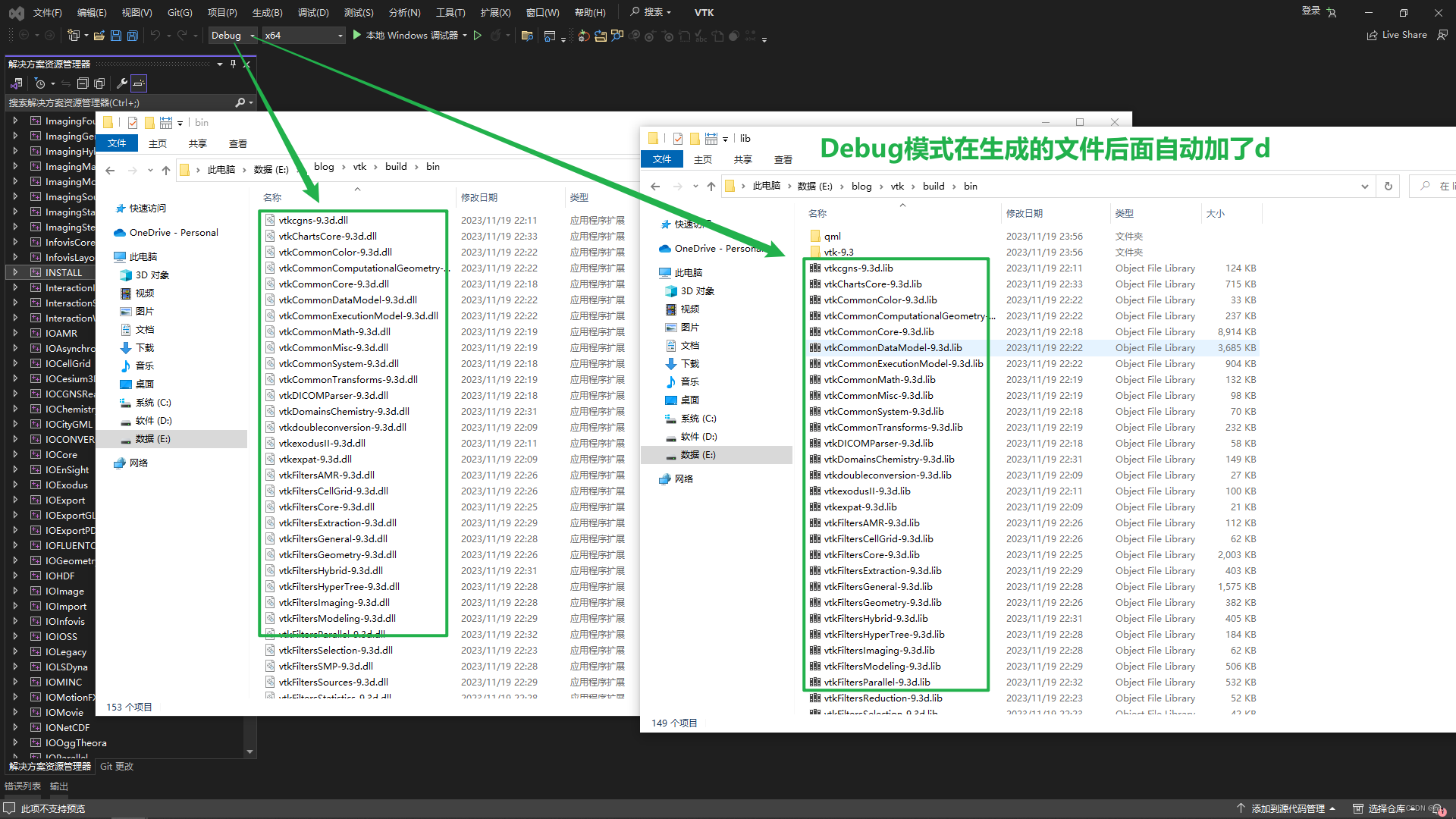Expand the IOCore project node
Image resolution: width=1456 pixels, height=819 pixels.
coord(15,454)
